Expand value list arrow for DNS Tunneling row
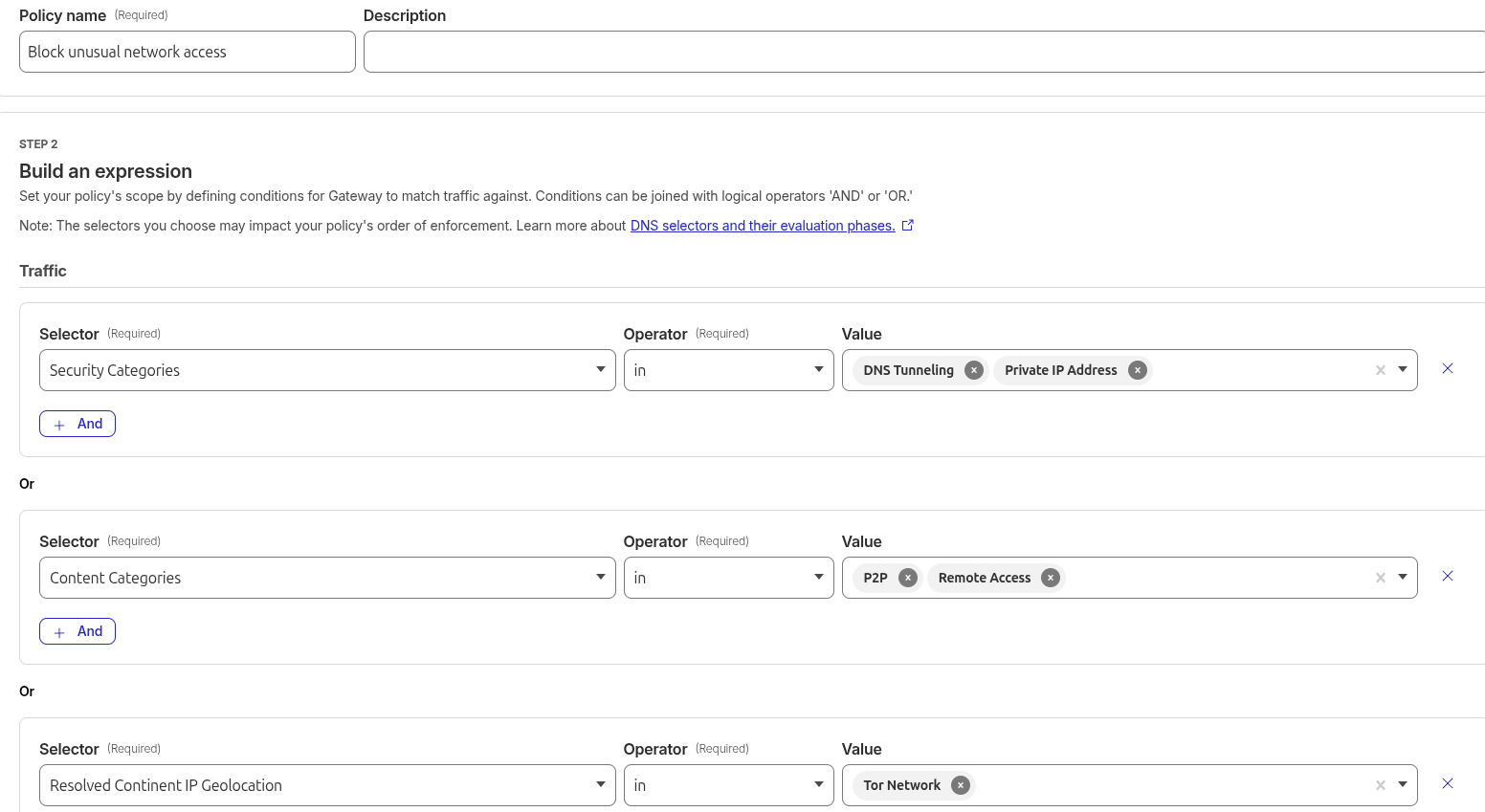 [1403, 370]
